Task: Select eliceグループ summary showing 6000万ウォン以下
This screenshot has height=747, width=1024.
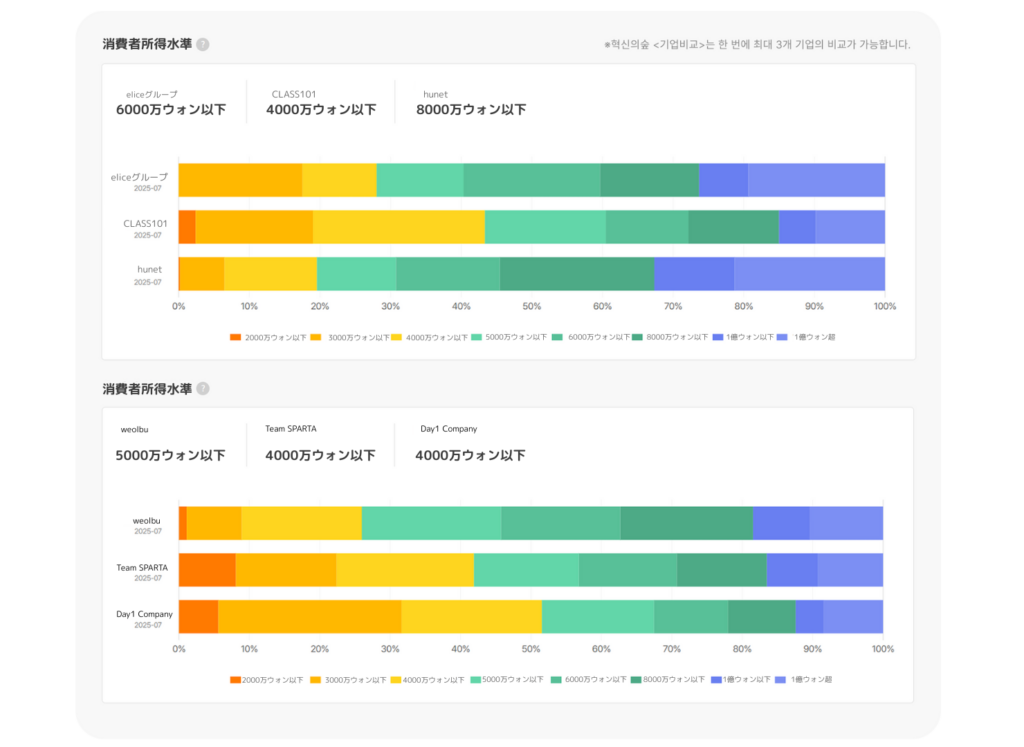Action: pyautogui.click(x=171, y=102)
